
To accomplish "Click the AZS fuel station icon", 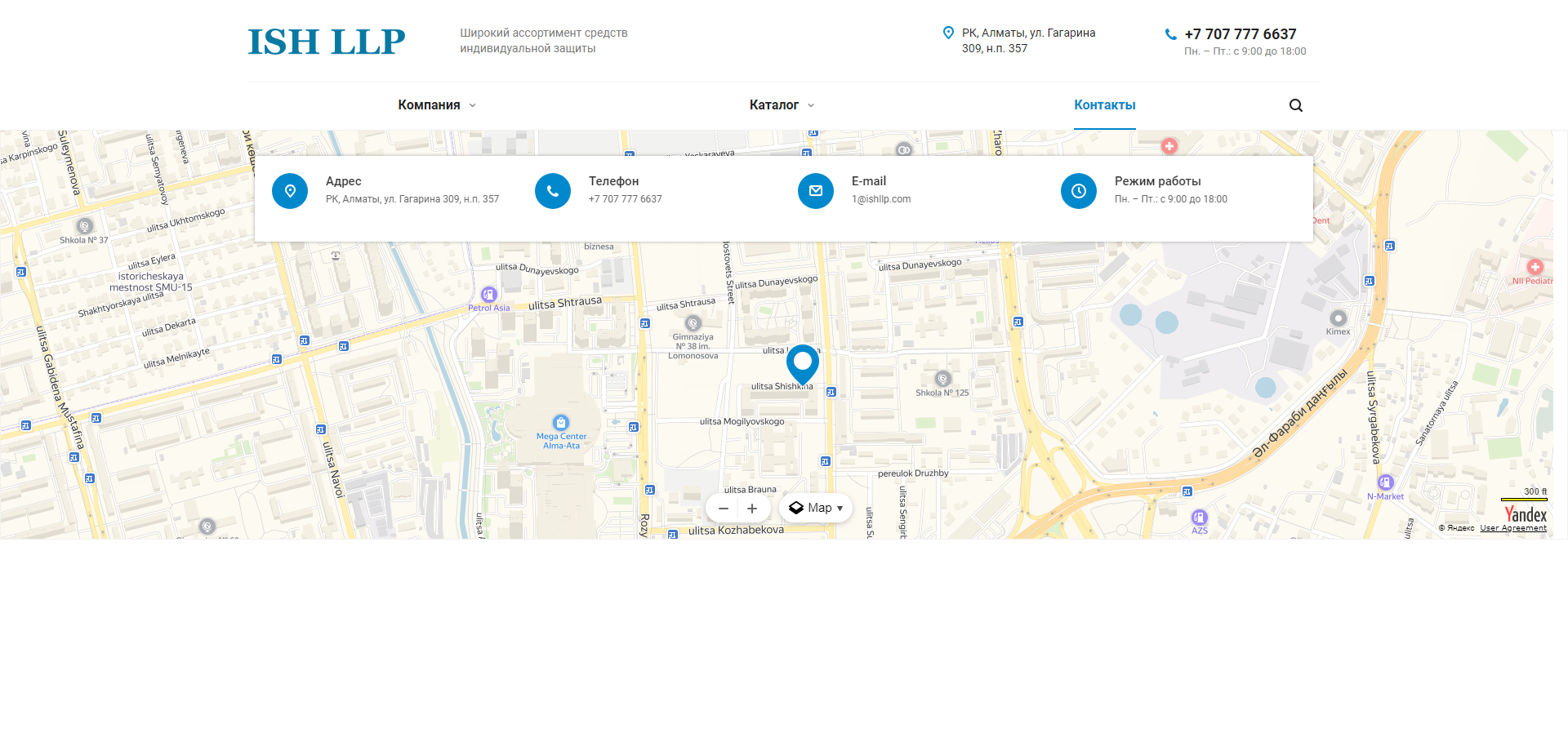I will [1200, 517].
